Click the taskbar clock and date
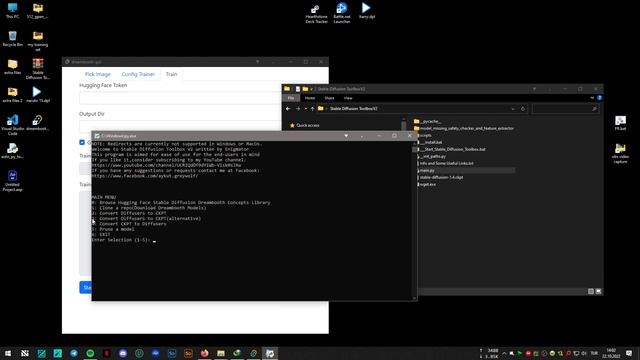The height and width of the screenshot is (360, 640). (x=611, y=353)
